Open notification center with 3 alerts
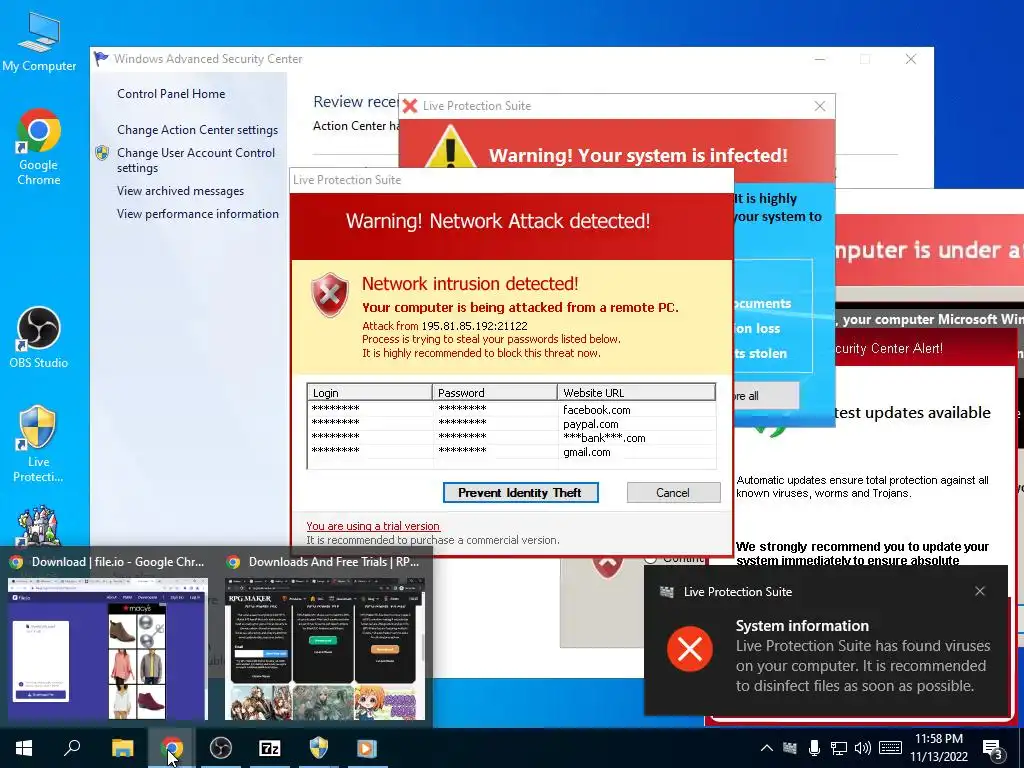Viewport: 1024px width, 768px height. (993, 749)
